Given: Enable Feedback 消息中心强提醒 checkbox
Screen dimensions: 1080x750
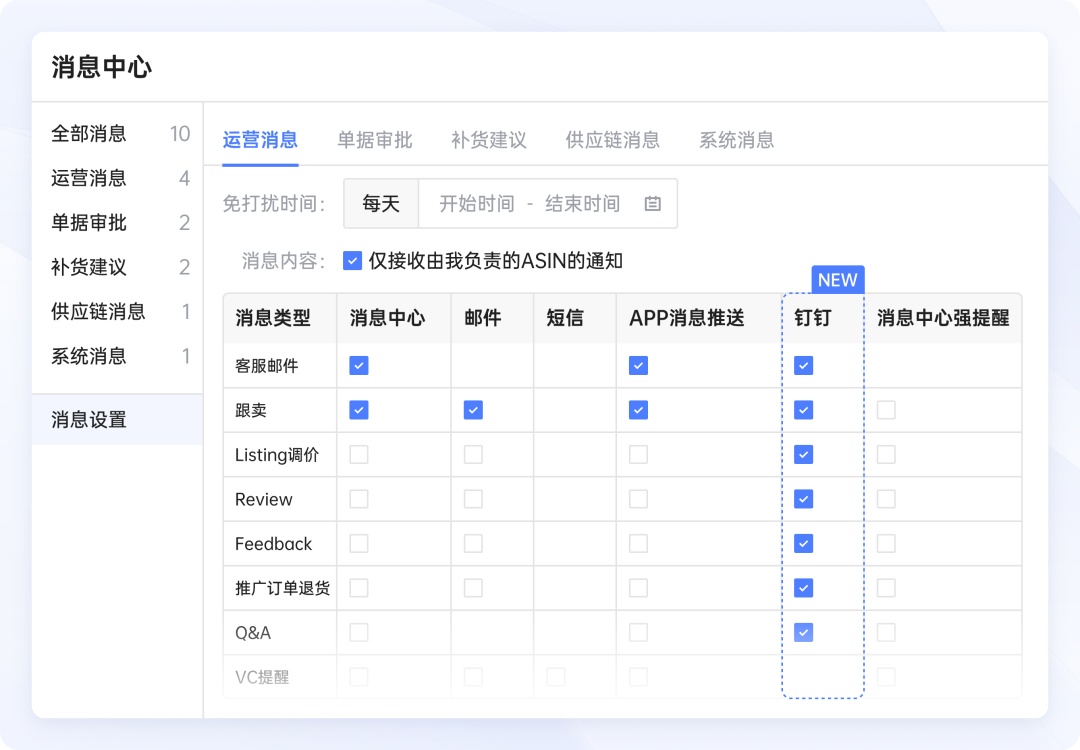Looking at the screenshot, I should tap(886, 543).
